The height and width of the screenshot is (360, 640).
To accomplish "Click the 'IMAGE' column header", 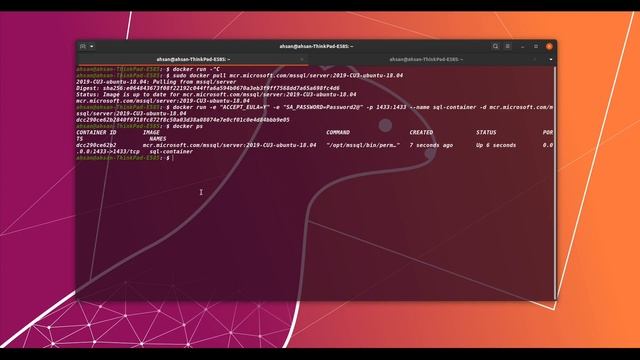I will [151, 133].
